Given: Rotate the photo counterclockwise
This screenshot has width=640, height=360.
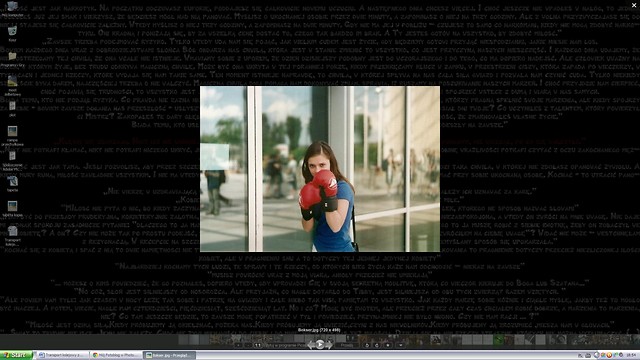Looking at the screenshot, I should [367, 345].
